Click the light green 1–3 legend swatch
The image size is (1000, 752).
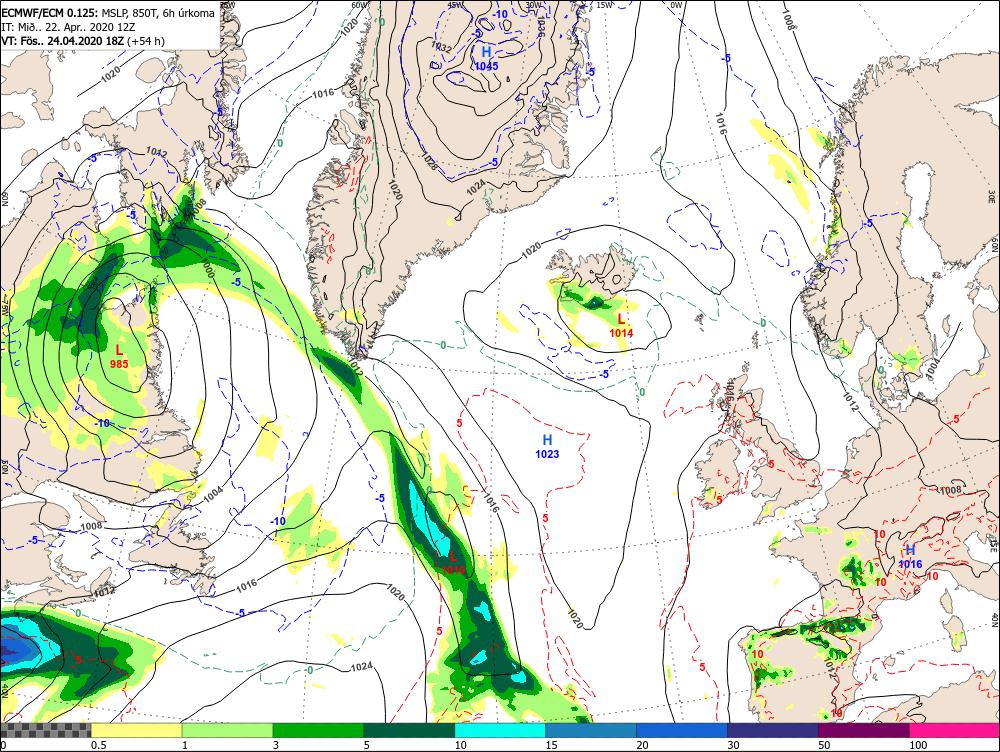pyautogui.click(x=227, y=730)
